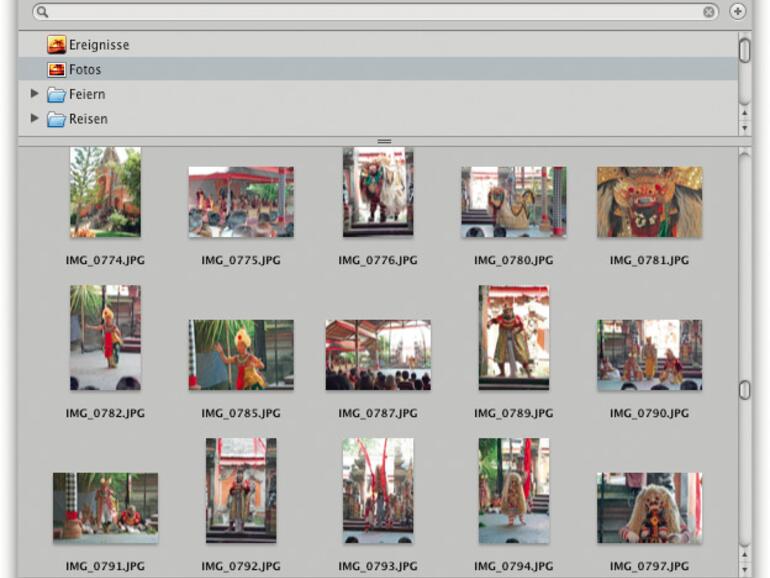Select thumbnail IMG_0785.JPG
The width and height of the screenshot is (770, 578).
[x=241, y=355]
